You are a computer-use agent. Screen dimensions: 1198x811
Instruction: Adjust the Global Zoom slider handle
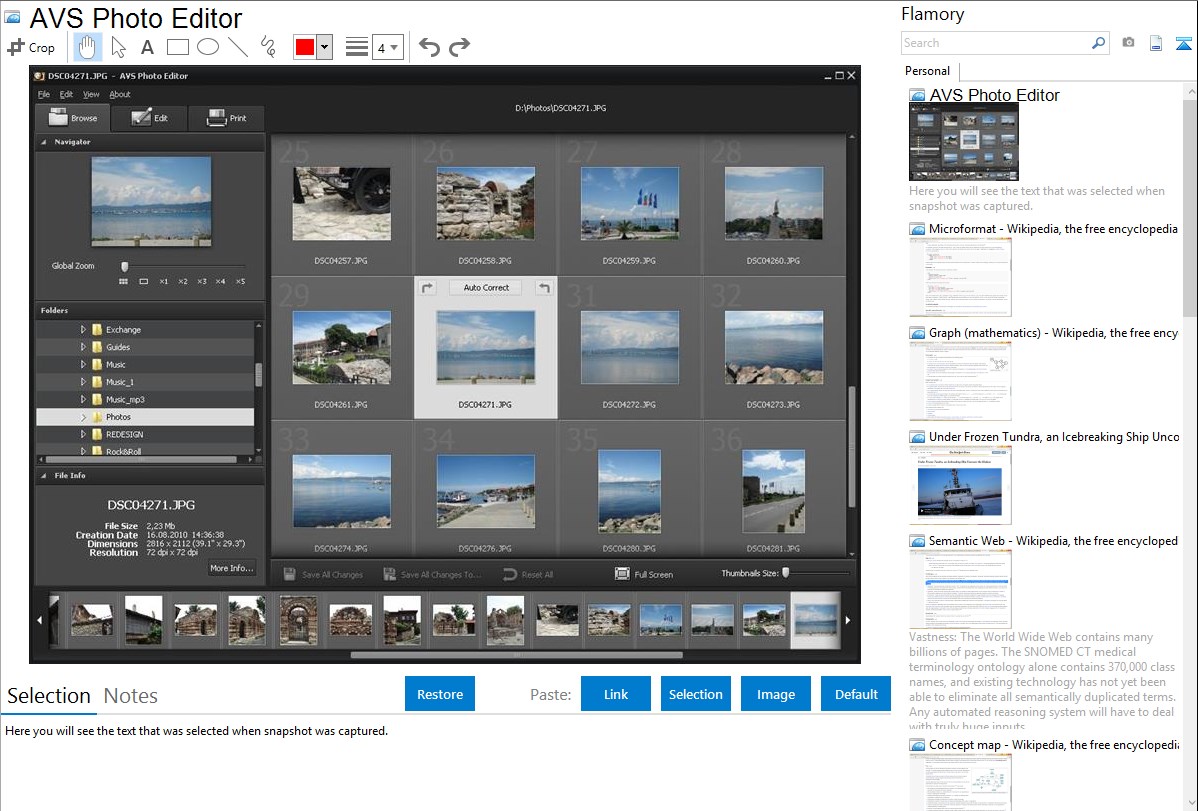coord(125,266)
